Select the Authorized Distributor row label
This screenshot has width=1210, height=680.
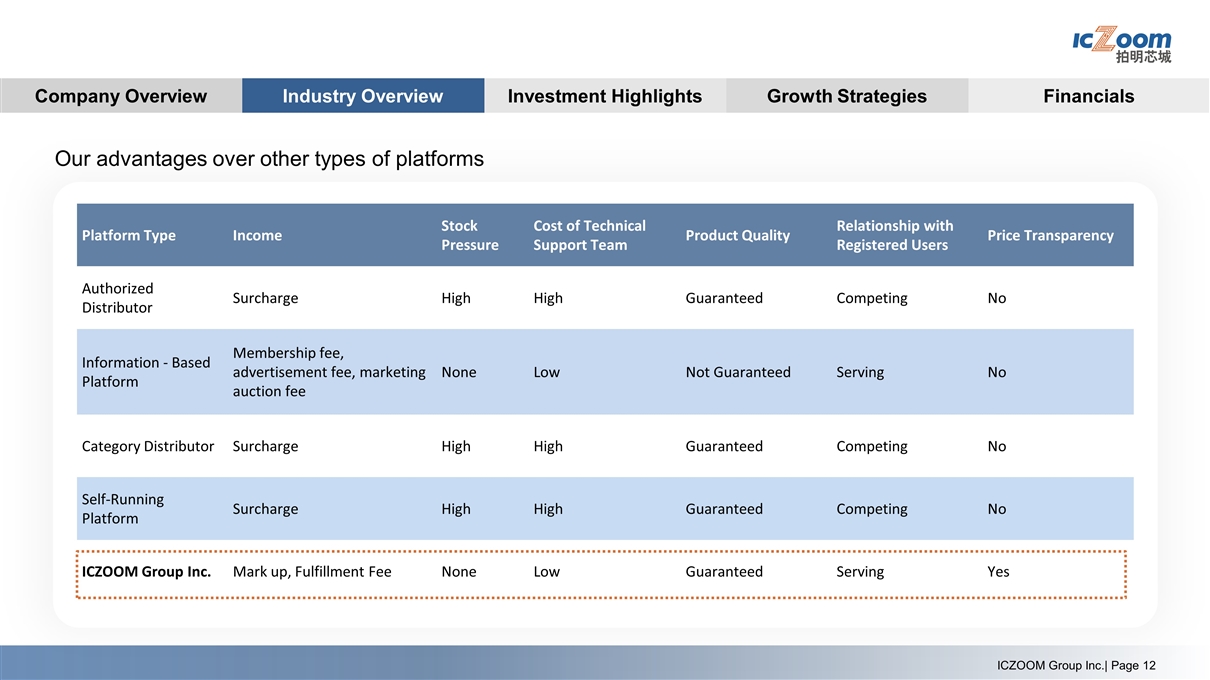[117, 298]
